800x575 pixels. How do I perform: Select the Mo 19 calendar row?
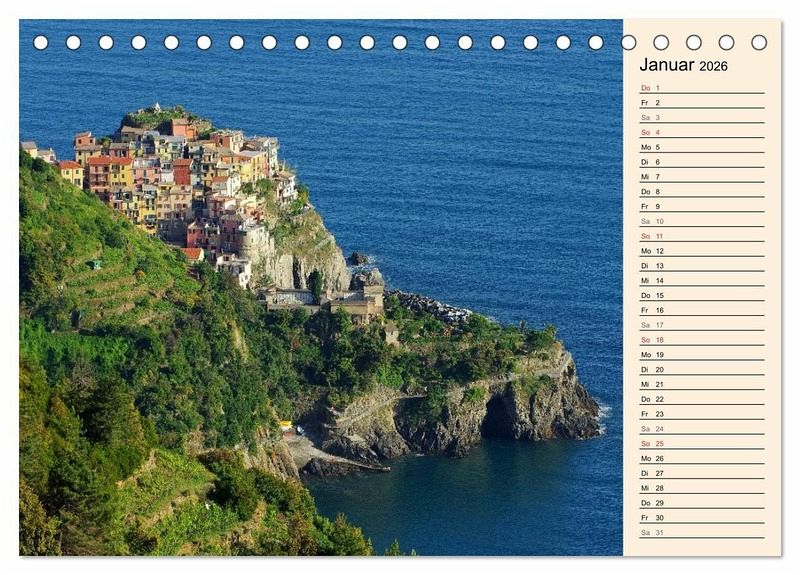[702, 354]
